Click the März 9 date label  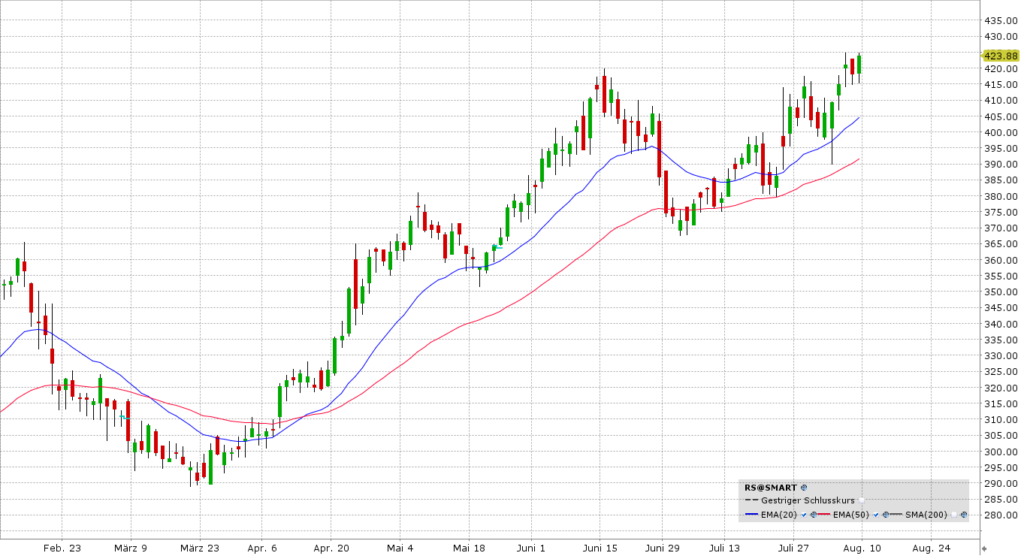pyautogui.click(x=131, y=548)
